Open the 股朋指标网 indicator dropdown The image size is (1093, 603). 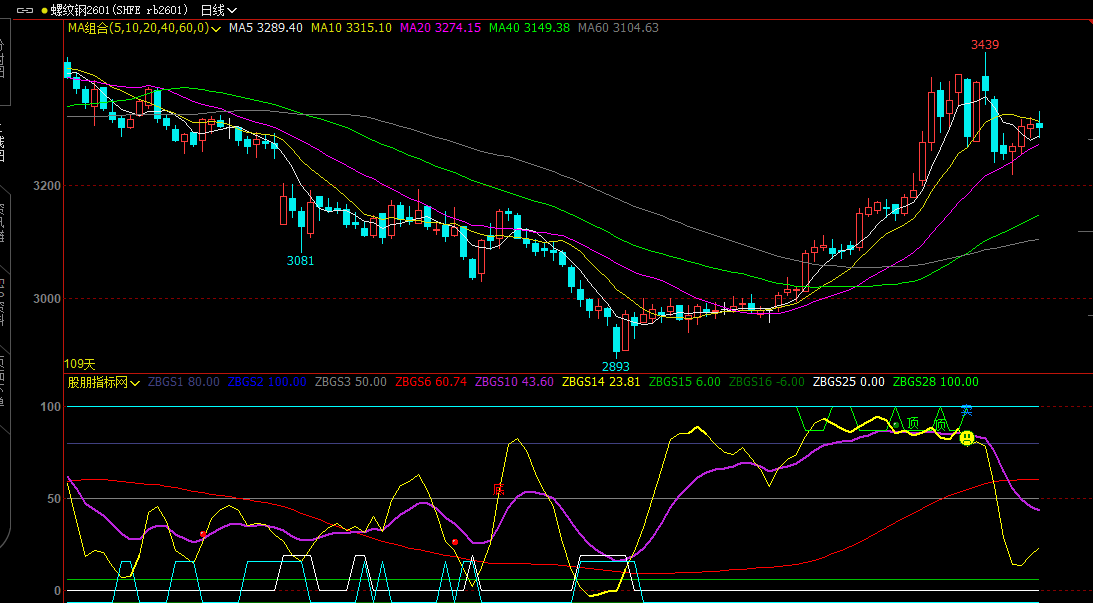pyautogui.click(x=104, y=382)
